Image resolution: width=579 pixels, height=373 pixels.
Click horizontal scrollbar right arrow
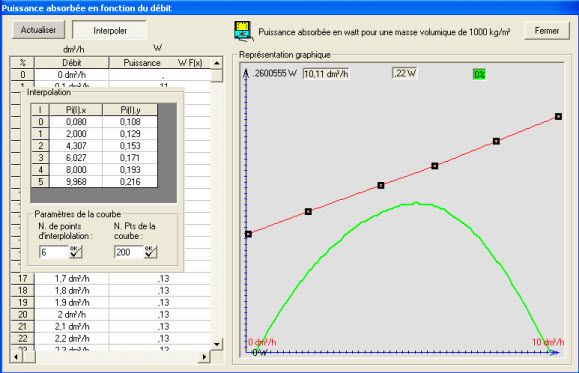tap(204, 357)
